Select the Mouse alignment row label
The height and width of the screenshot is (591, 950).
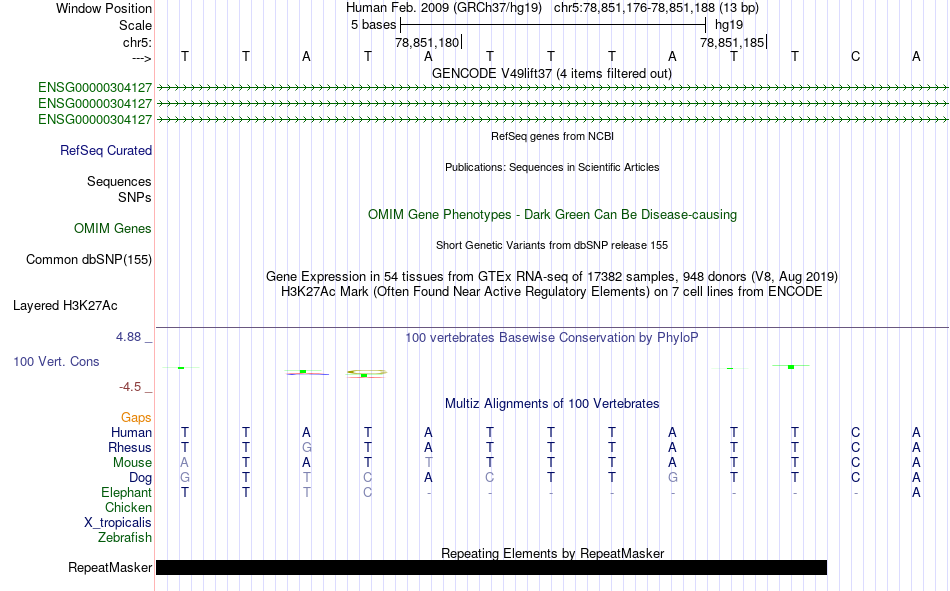pyautogui.click(x=132, y=462)
